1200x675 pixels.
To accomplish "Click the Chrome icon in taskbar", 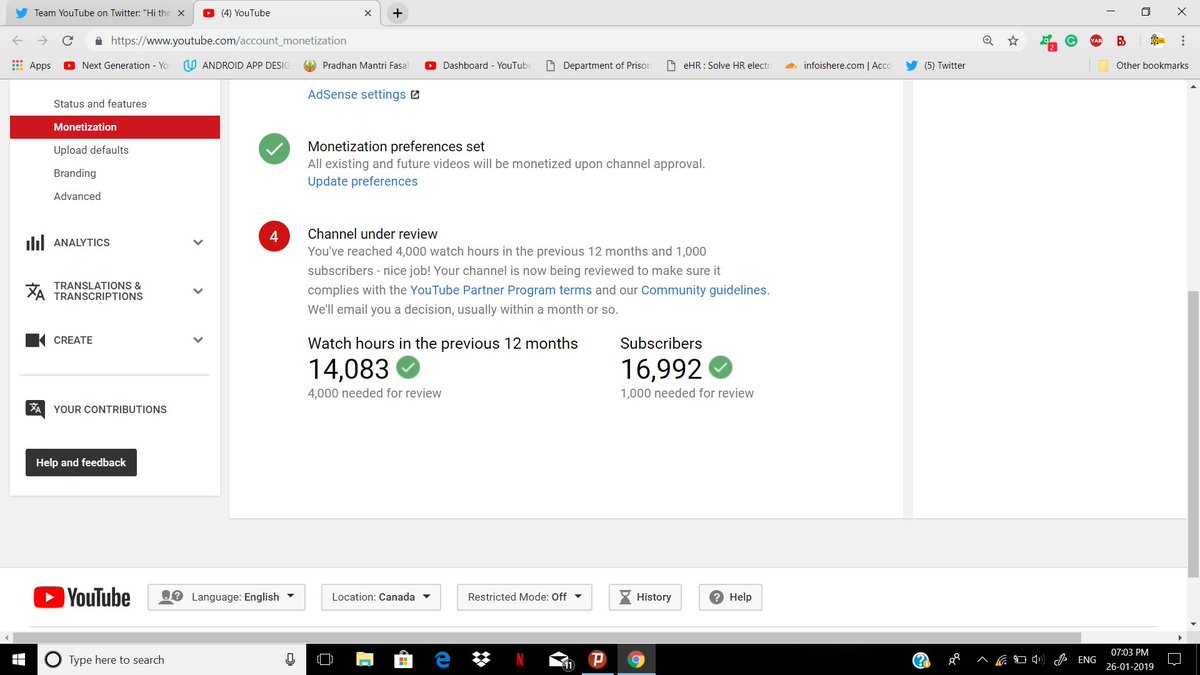I will (x=636, y=659).
